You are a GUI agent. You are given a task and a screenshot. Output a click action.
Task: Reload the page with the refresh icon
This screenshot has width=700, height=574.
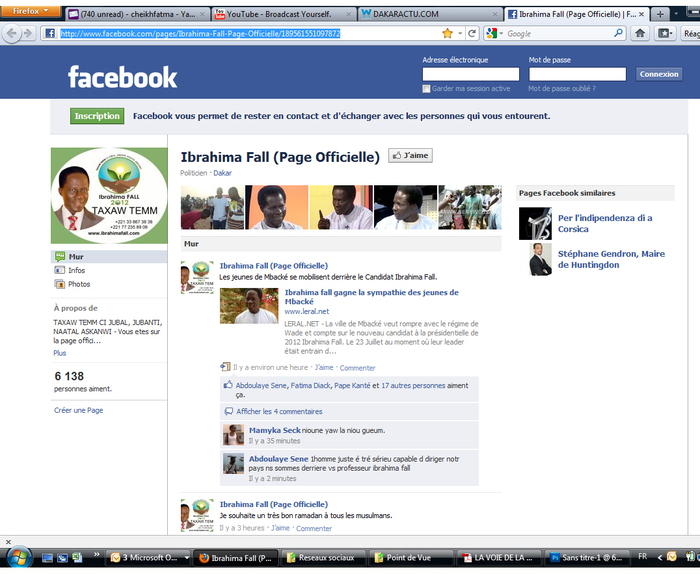472,33
